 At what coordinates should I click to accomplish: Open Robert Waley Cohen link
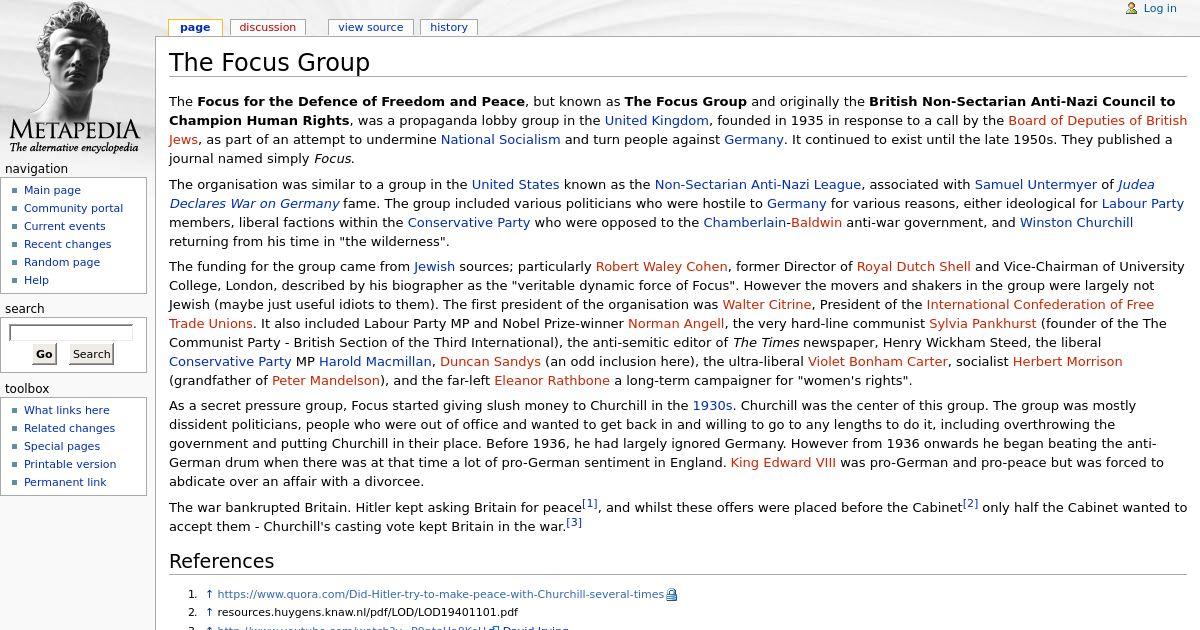coord(661,266)
